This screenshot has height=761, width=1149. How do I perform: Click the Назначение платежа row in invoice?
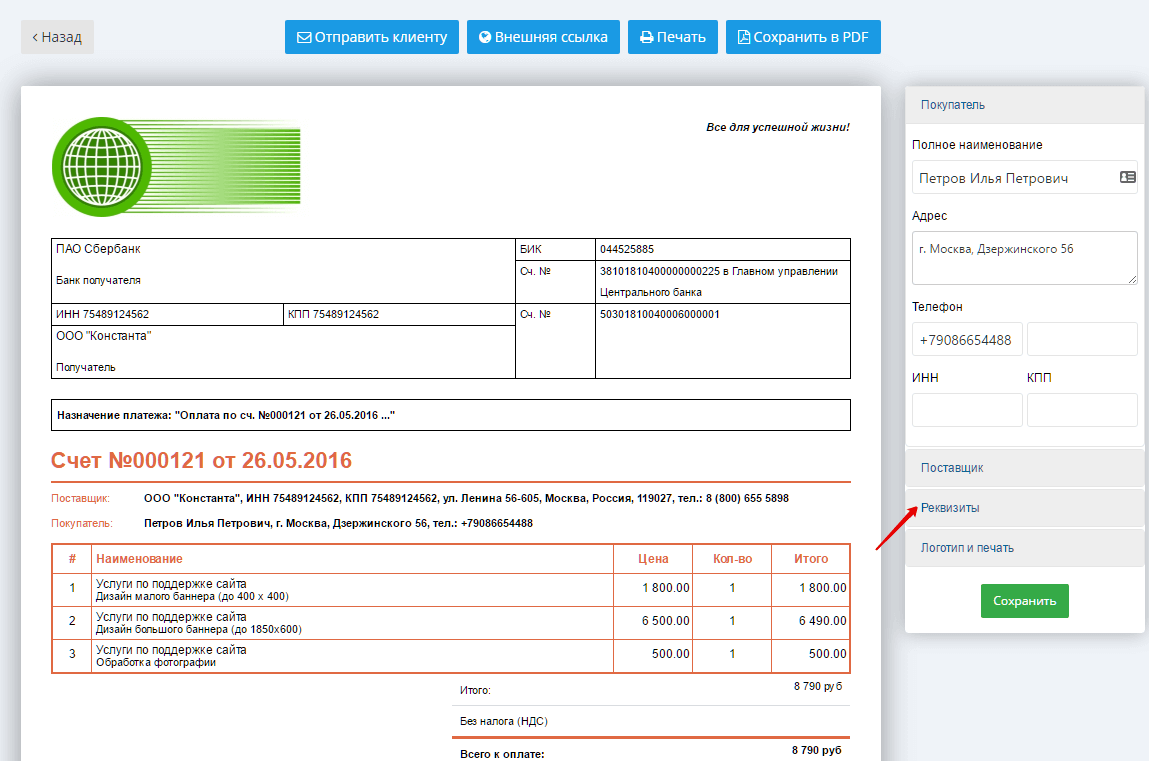tap(450, 415)
